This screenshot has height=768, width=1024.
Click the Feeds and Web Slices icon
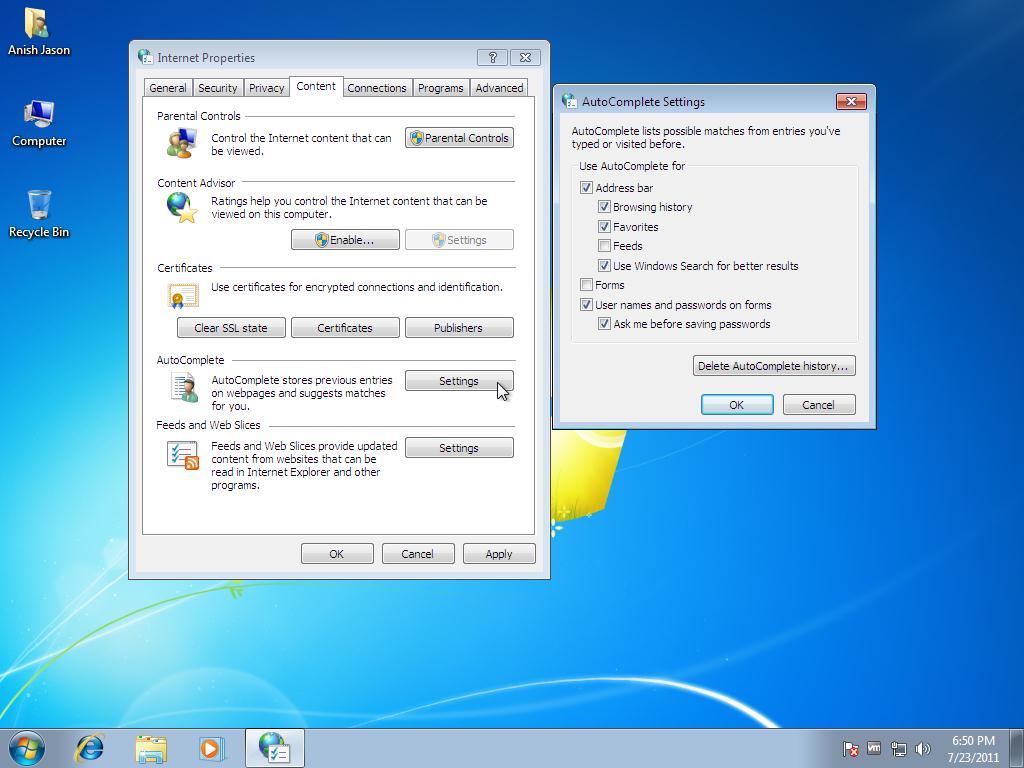pos(183,455)
